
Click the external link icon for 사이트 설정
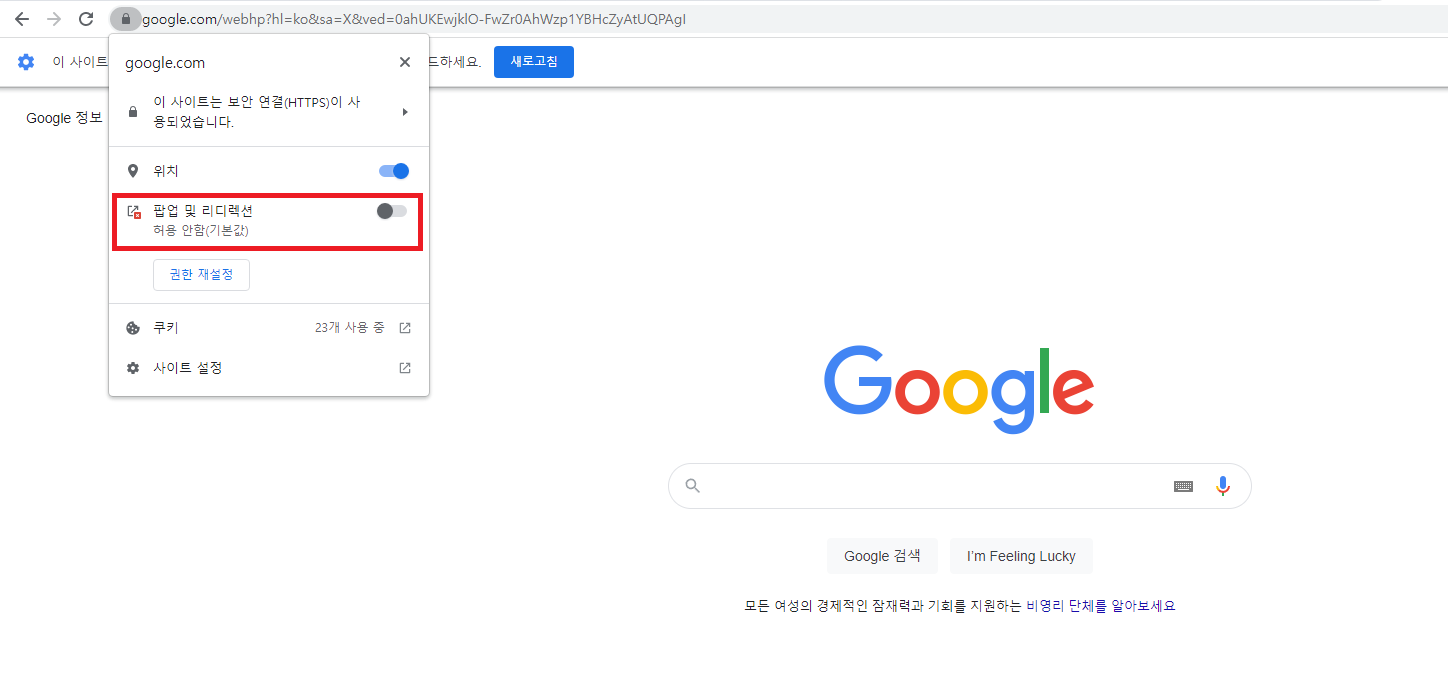pyautogui.click(x=405, y=368)
